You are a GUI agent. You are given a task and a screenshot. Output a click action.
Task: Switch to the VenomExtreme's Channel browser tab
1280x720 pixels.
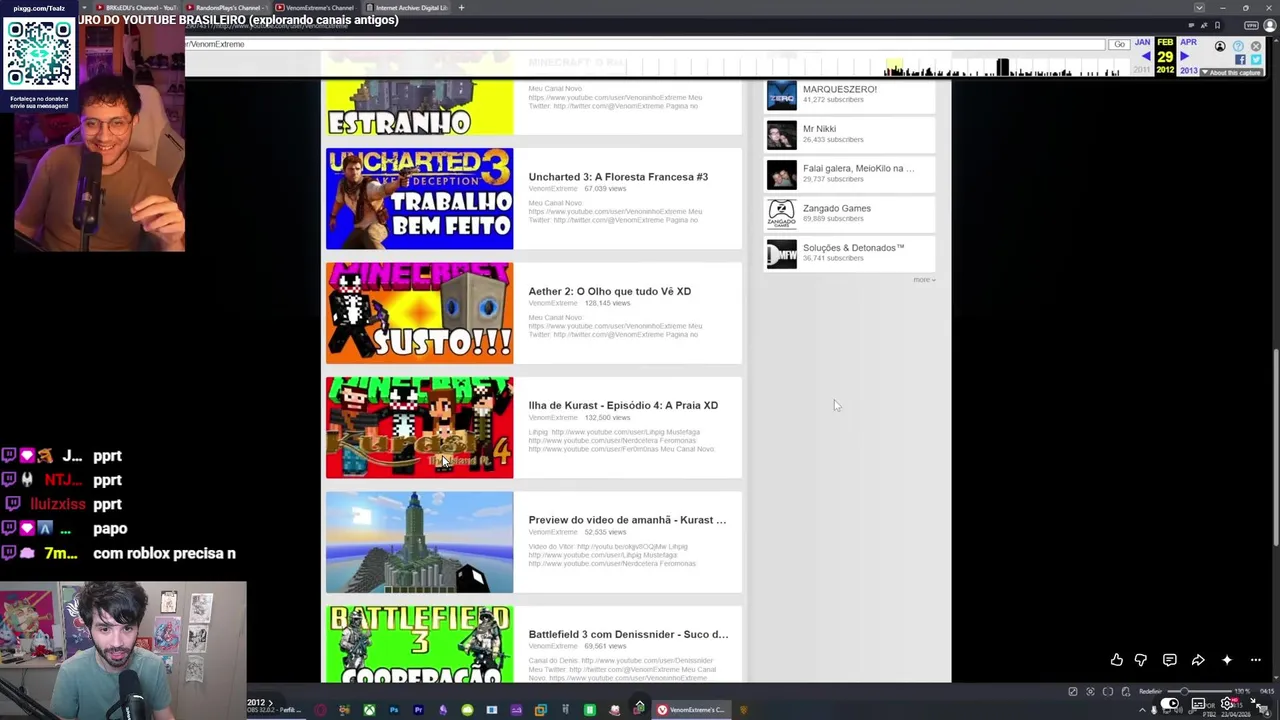pos(314,8)
